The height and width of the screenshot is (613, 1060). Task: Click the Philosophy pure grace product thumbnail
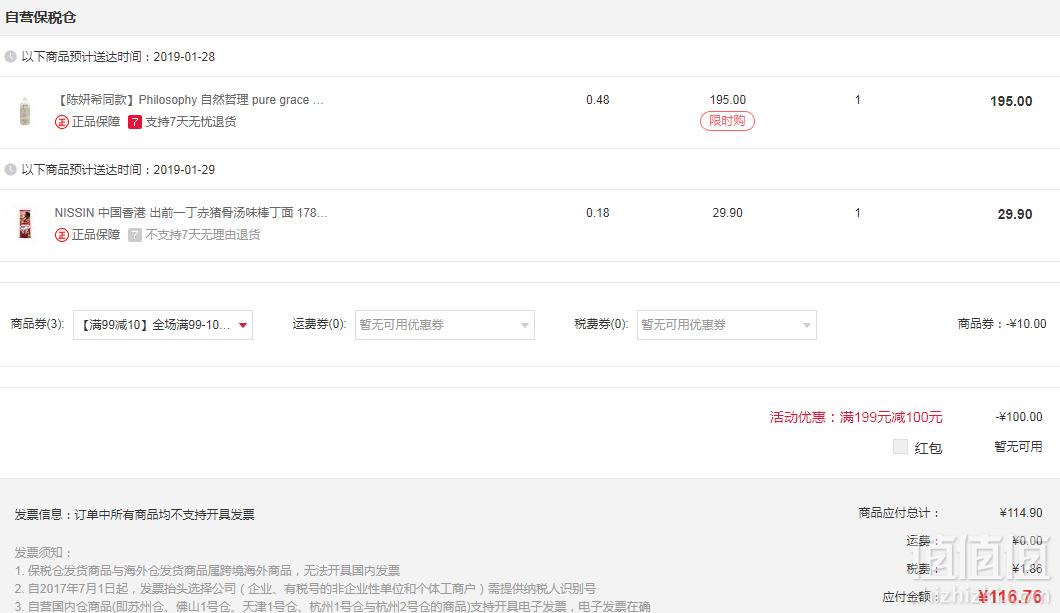[x=25, y=111]
